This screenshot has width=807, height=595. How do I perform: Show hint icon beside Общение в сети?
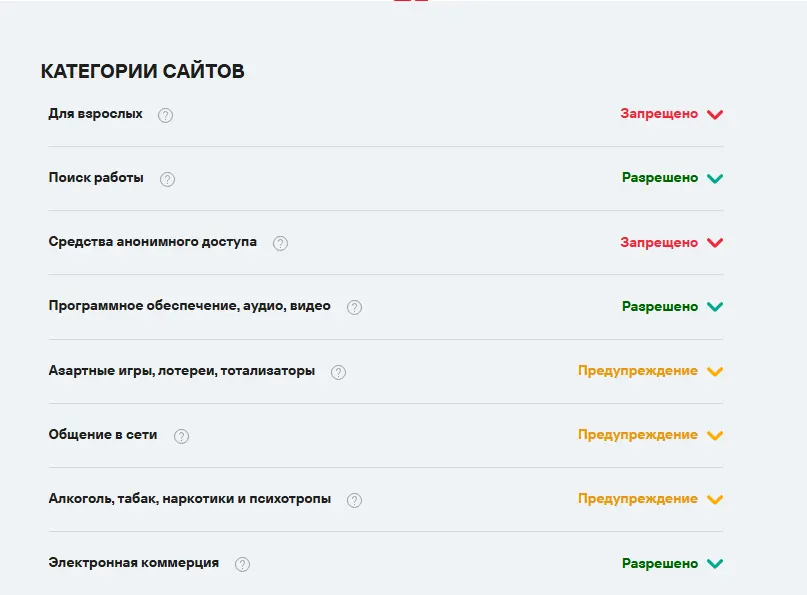click(181, 436)
